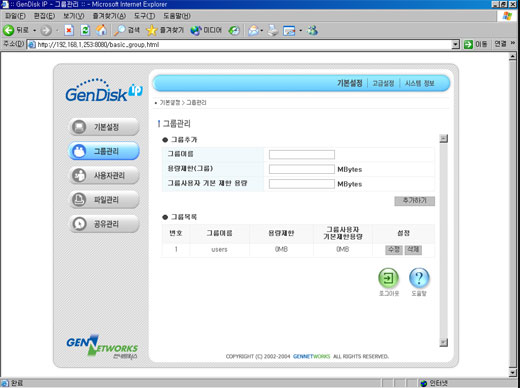The height and width of the screenshot is (388, 520).
Task: Click 수정 edit button for users group
Action: [394, 250]
